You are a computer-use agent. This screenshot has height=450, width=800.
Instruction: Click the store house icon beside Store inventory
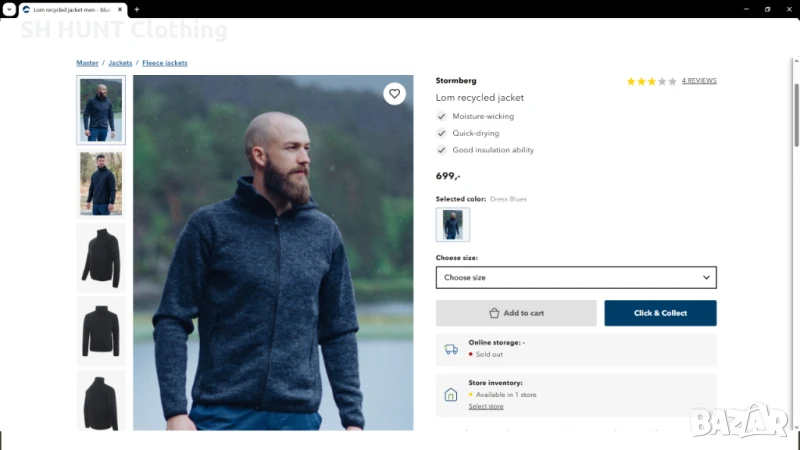click(451, 395)
